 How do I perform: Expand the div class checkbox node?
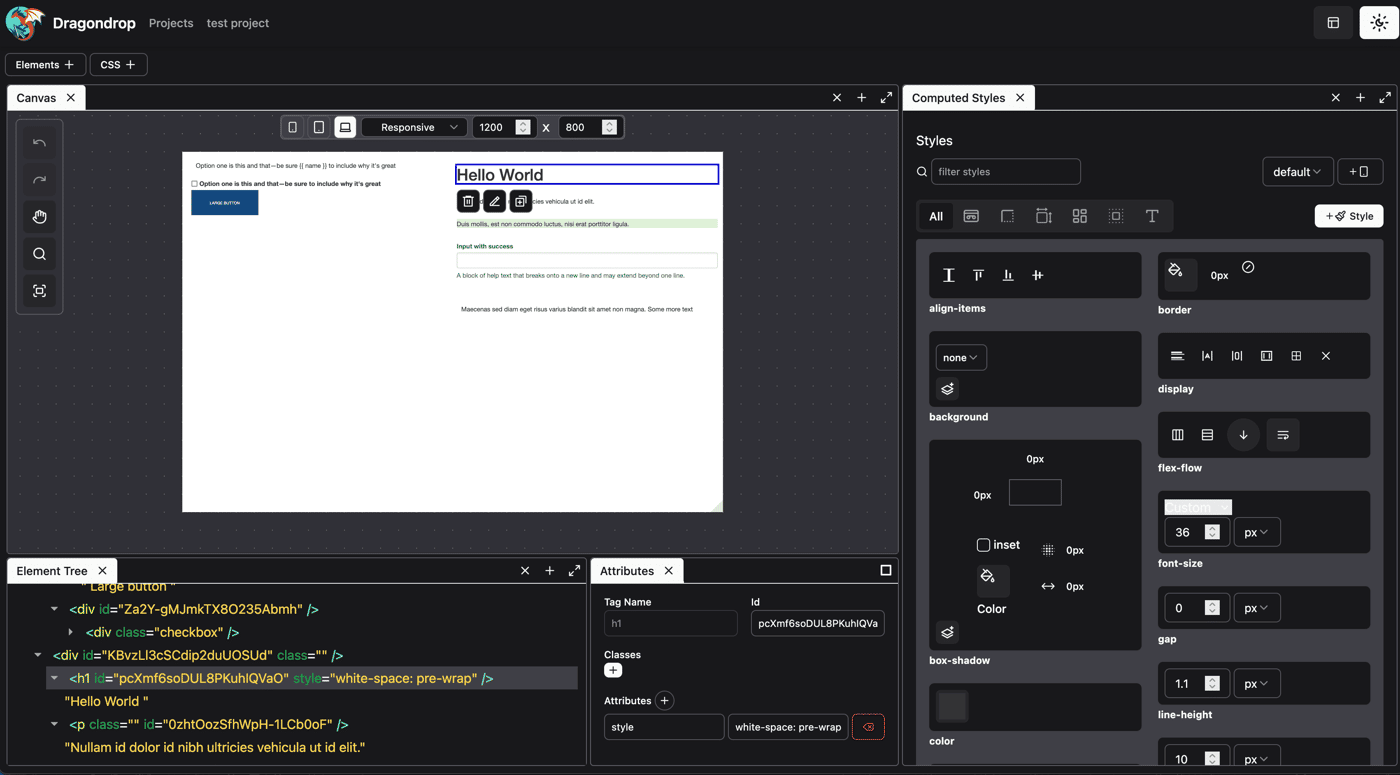pos(70,632)
